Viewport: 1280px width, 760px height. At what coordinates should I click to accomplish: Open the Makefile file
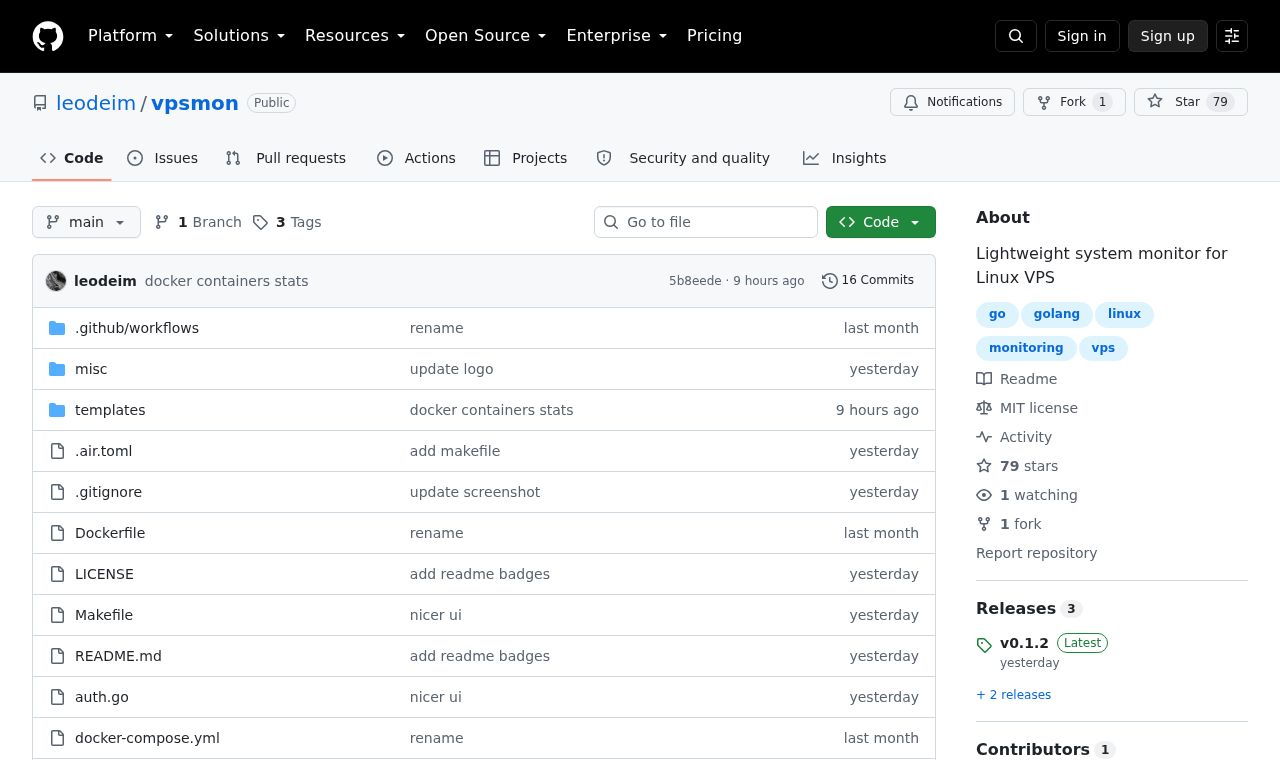coord(104,615)
